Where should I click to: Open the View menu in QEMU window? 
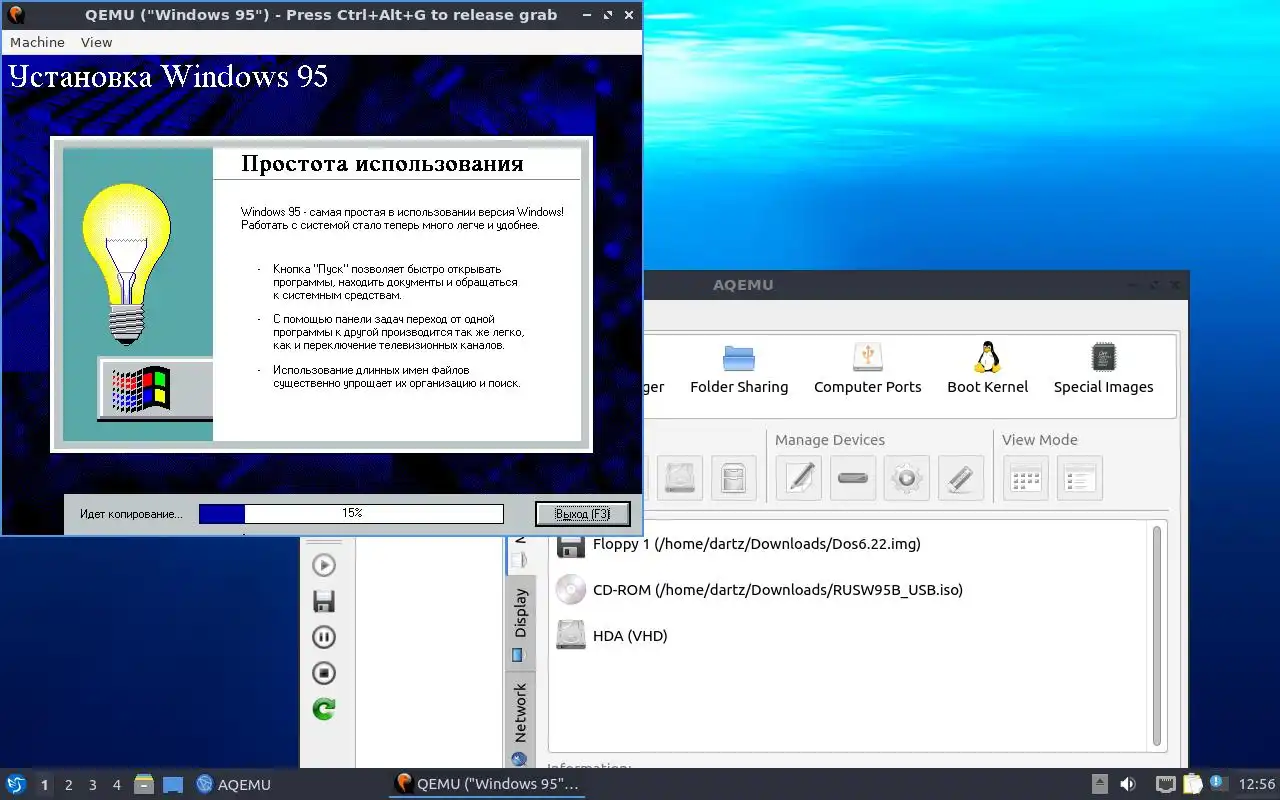point(96,42)
